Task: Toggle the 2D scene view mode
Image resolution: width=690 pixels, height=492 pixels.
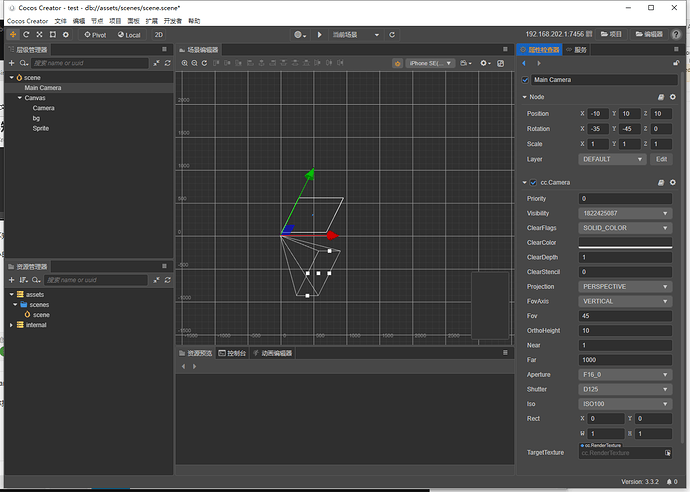Action: click(x=159, y=35)
